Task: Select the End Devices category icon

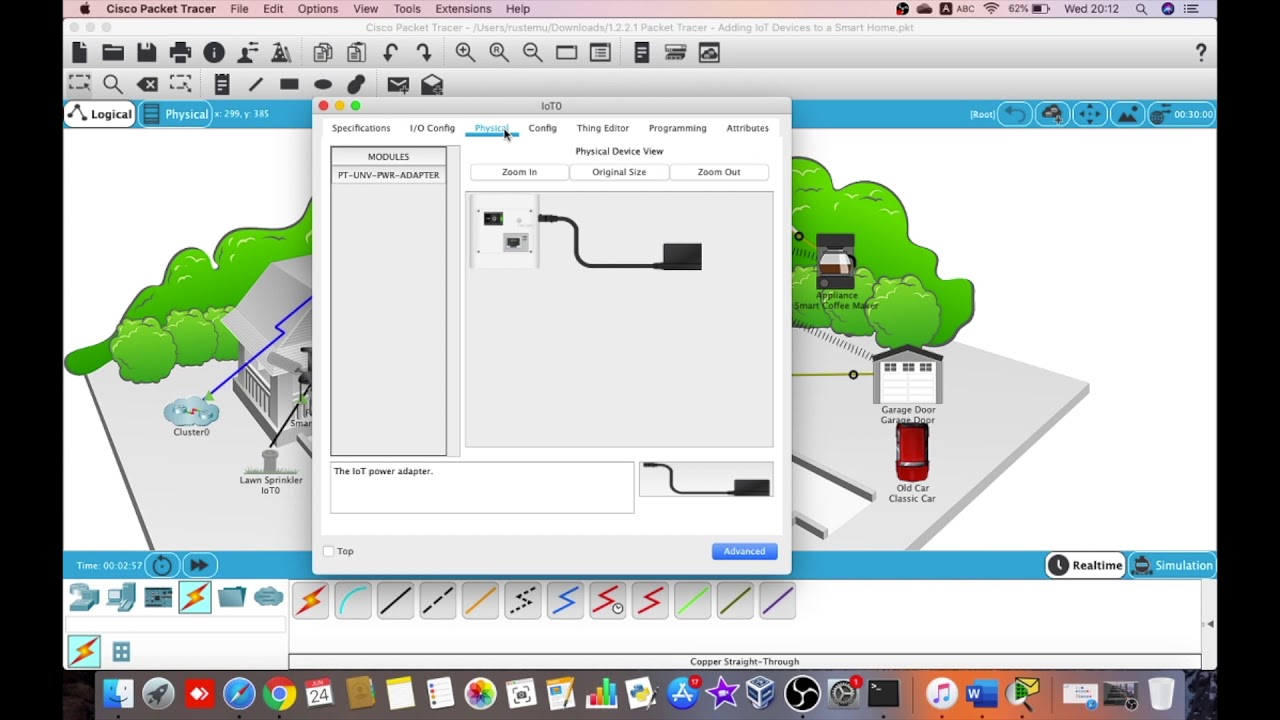Action: click(x=121, y=598)
